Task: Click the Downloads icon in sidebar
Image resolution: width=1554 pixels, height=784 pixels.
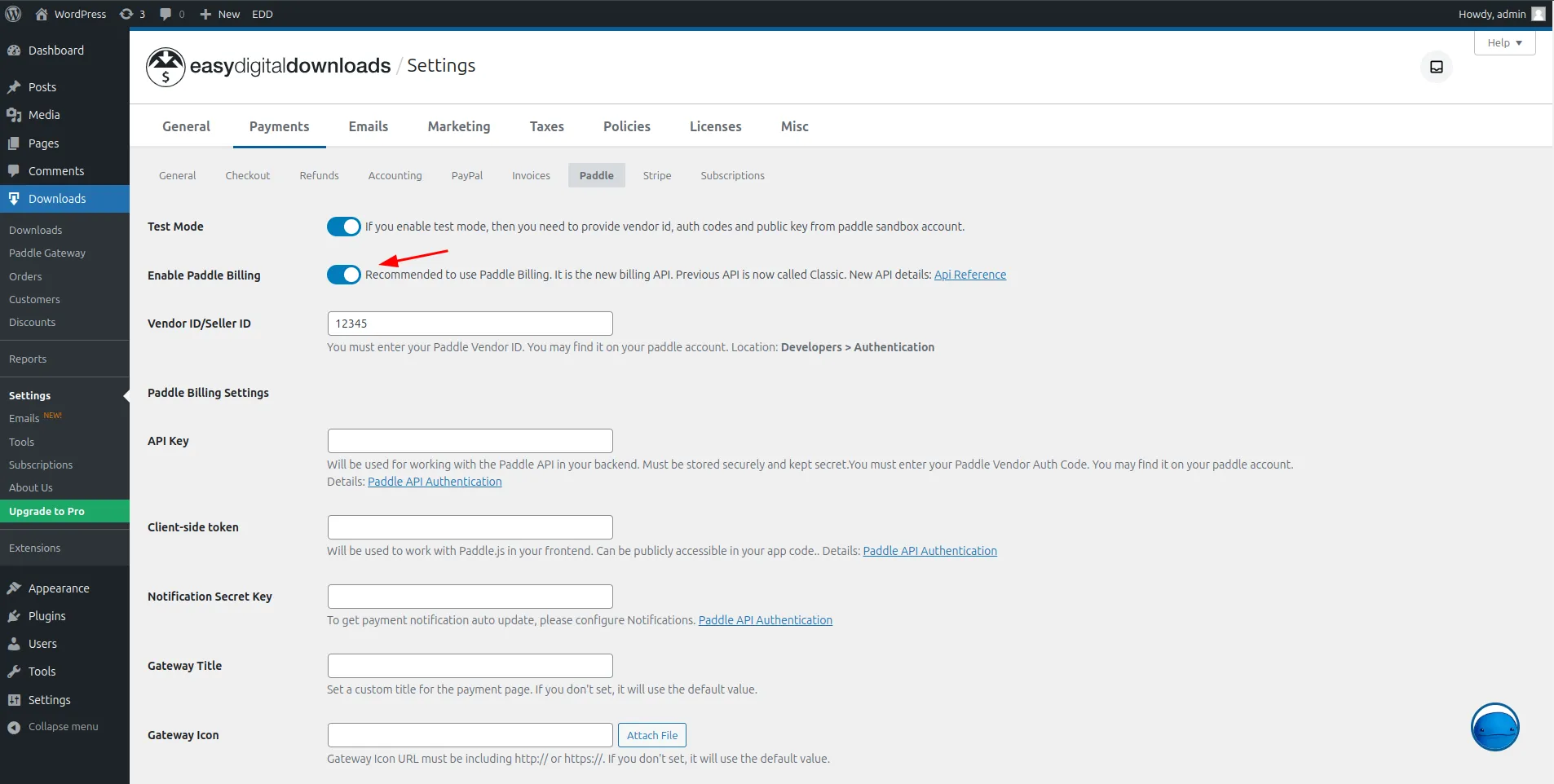Action: (14, 199)
